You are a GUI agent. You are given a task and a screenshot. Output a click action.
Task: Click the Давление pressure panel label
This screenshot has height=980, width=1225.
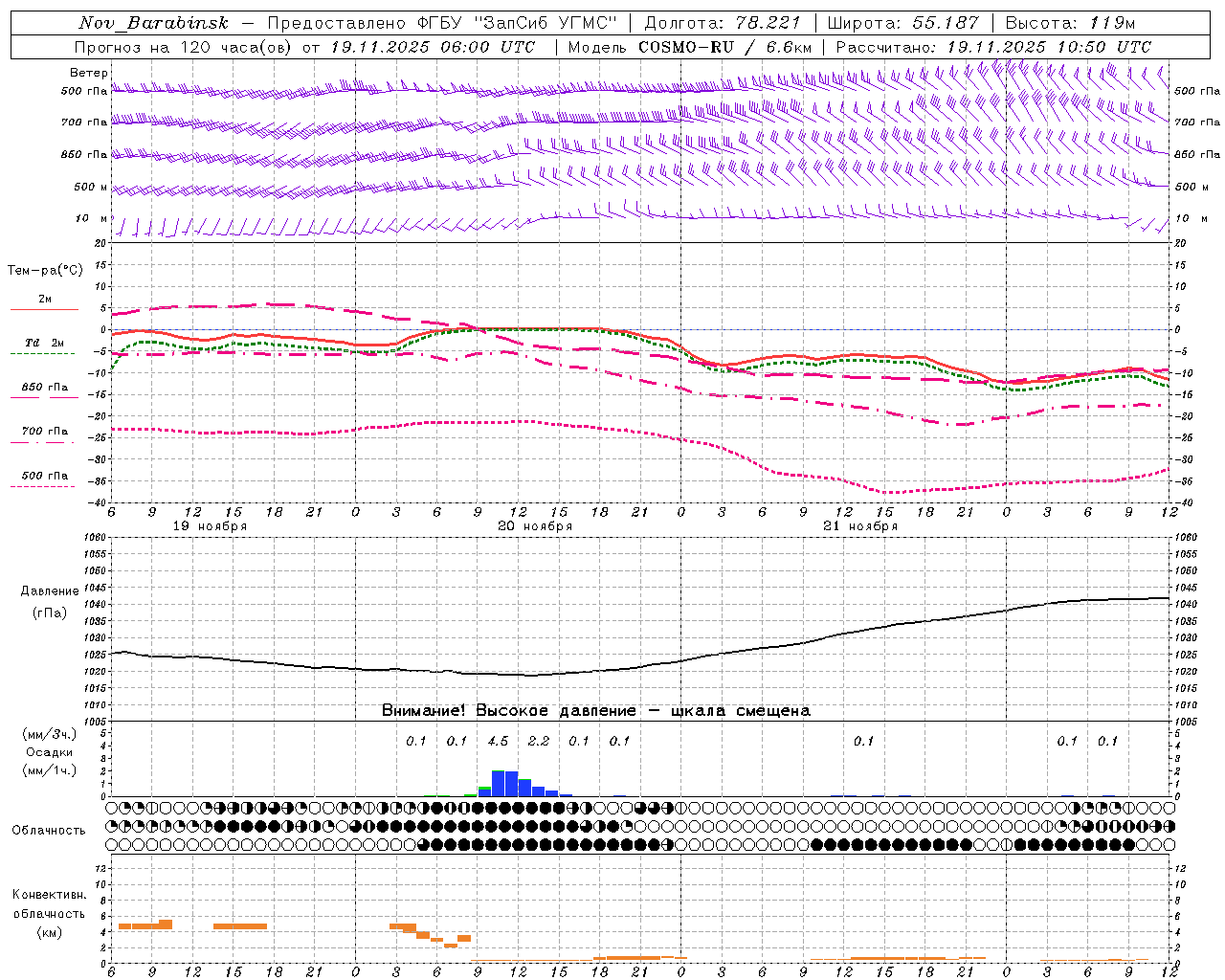click(x=50, y=591)
